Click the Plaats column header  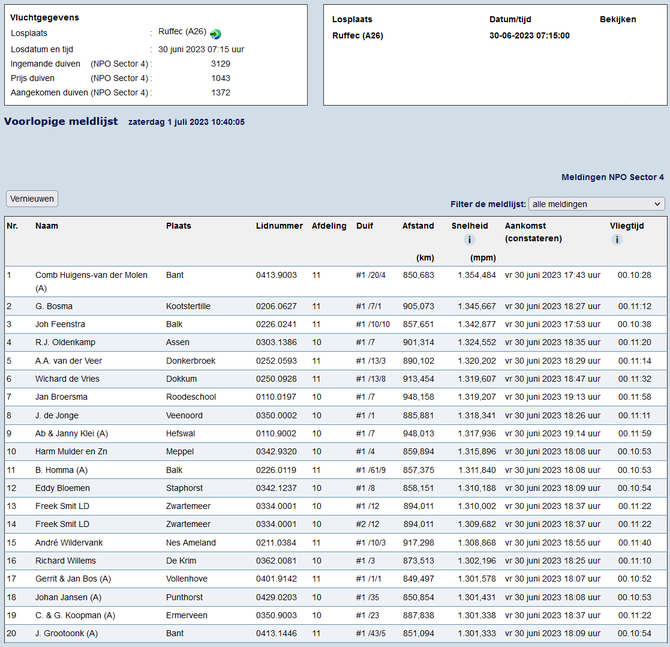point(179,226)
